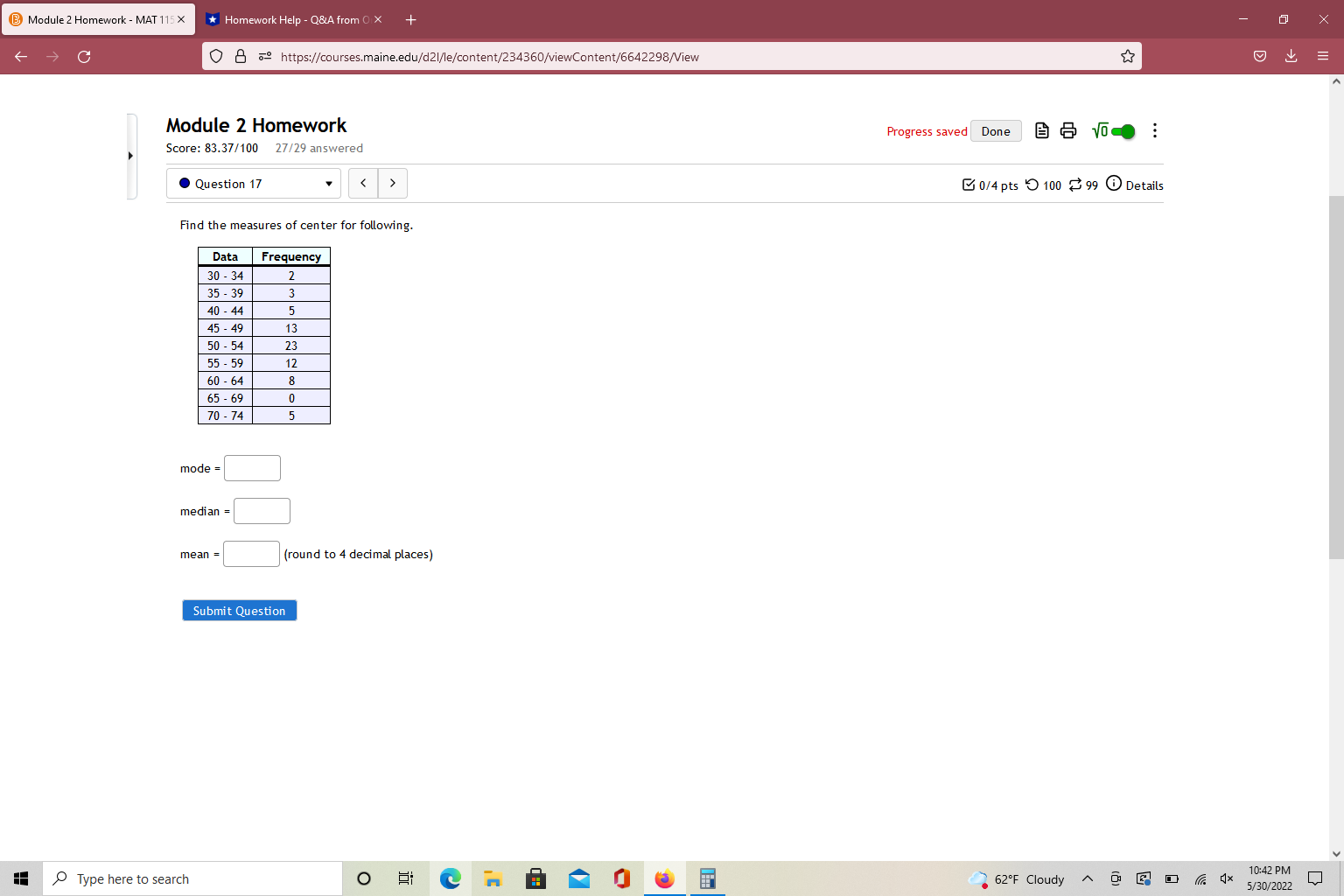Open Firefox downloads icon

pyautogui.click(x=1291, y=56)
